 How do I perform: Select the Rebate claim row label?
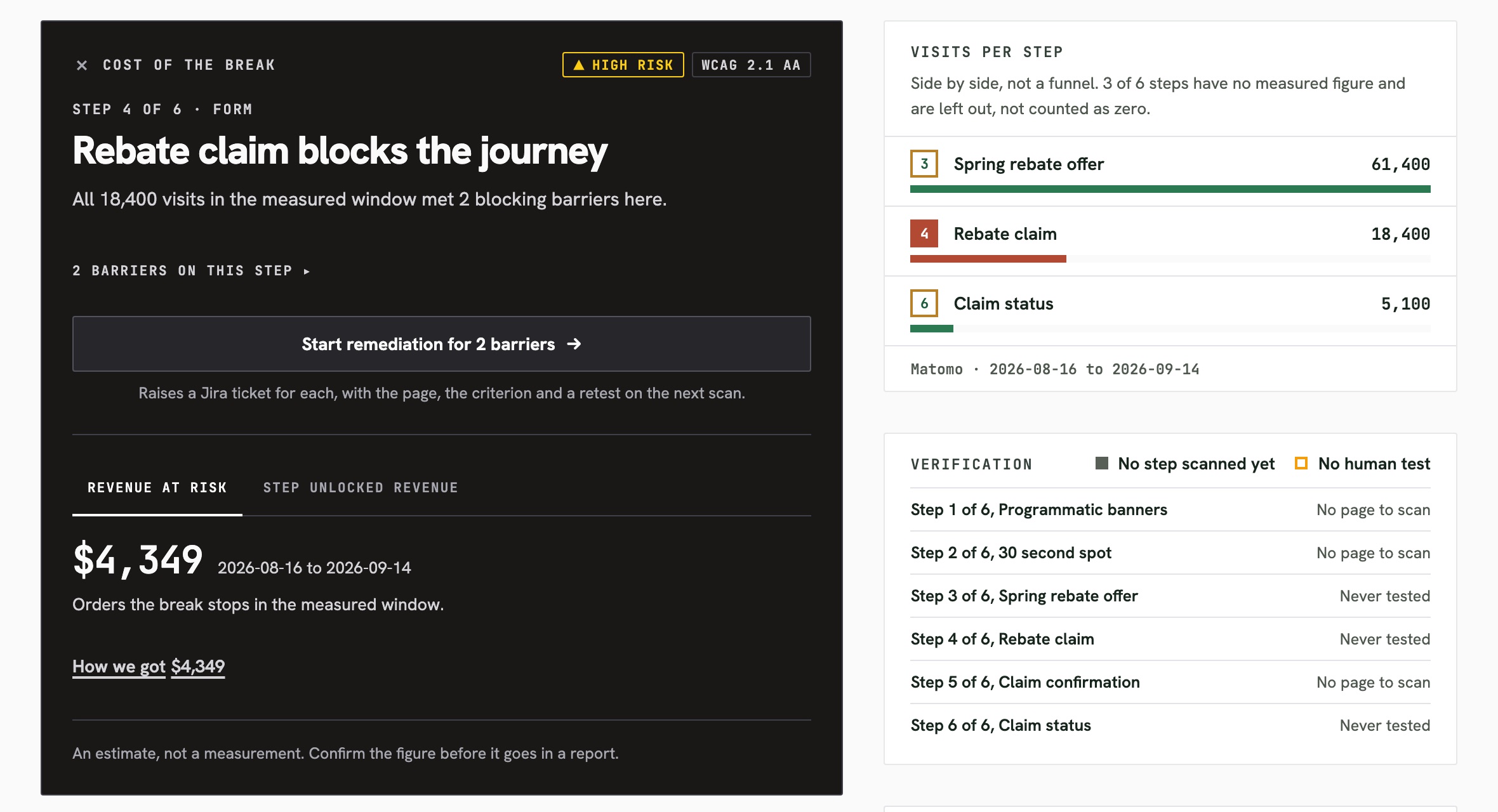pos(1005,234)
